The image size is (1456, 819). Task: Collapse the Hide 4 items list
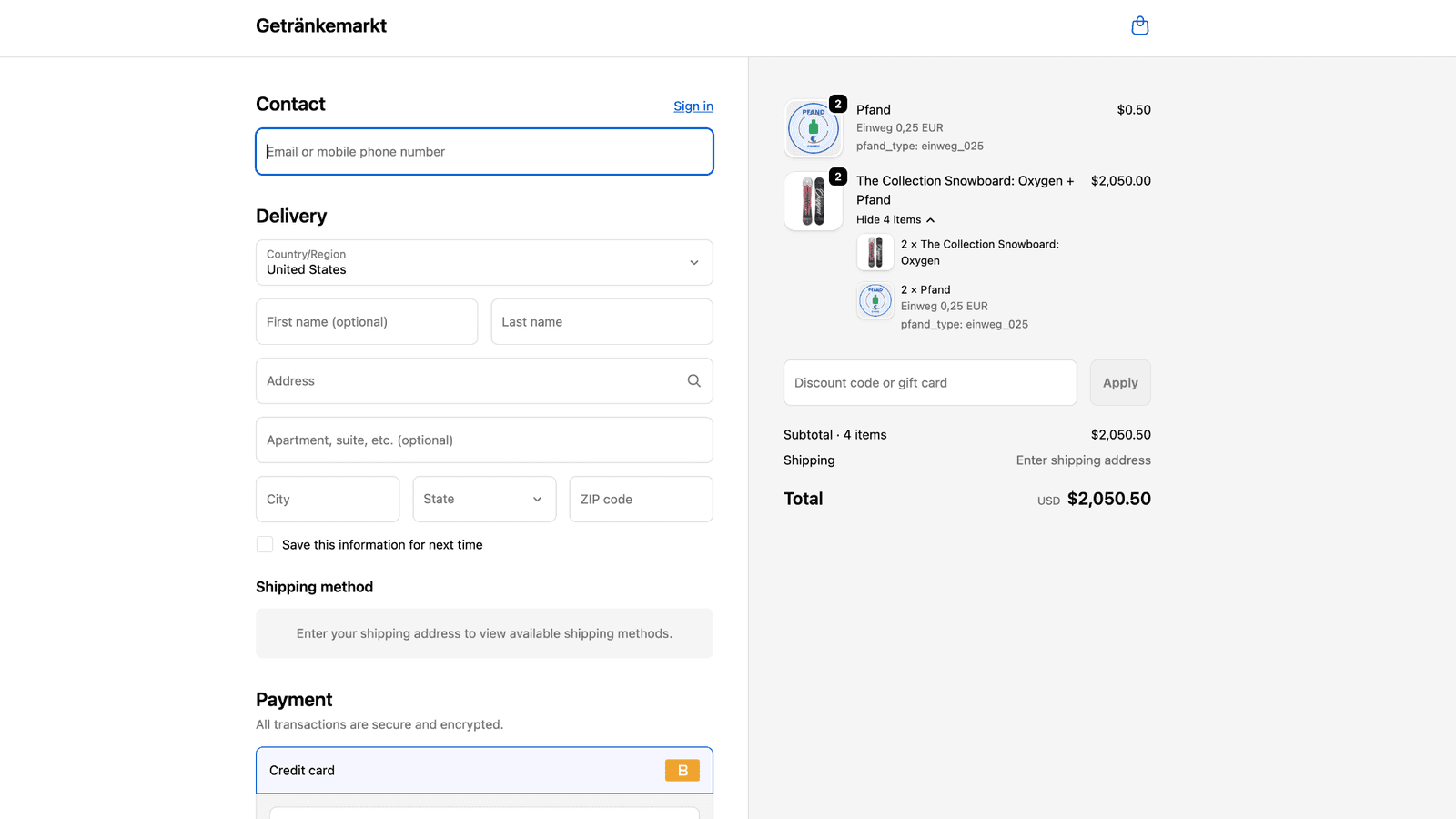pos(895,219)
